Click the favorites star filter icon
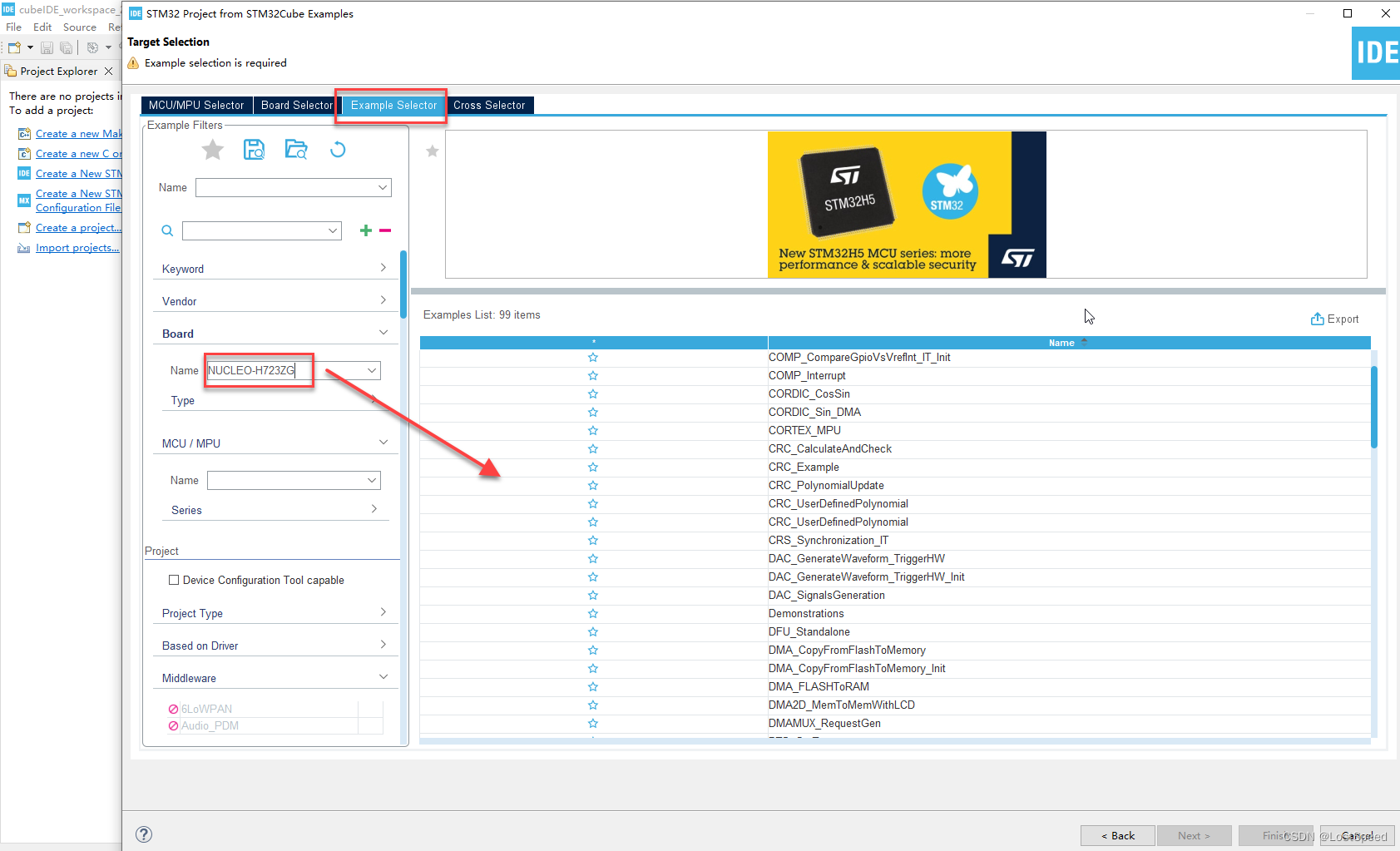Image resolution: width=1400 pixels, height=851 pixels. pyautogui.click(x=213, y=150)
